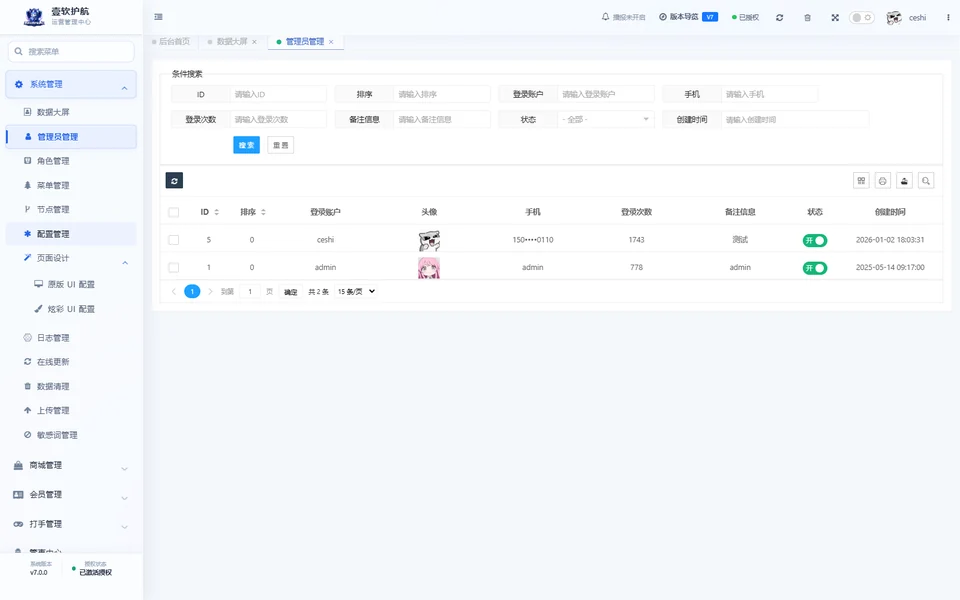Click the 登录账户 search input field
This screenshot has height=600, width=960.
[x=606, y=94]
